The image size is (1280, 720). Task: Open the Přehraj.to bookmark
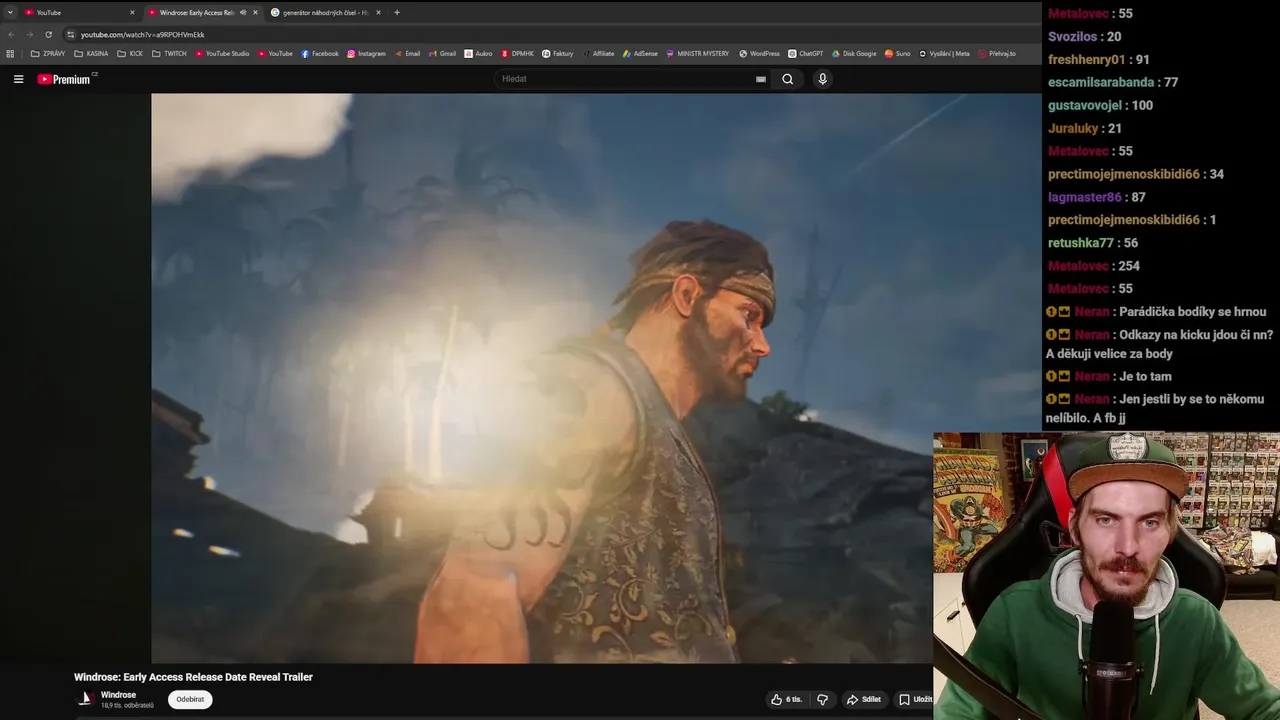point(997,53)
